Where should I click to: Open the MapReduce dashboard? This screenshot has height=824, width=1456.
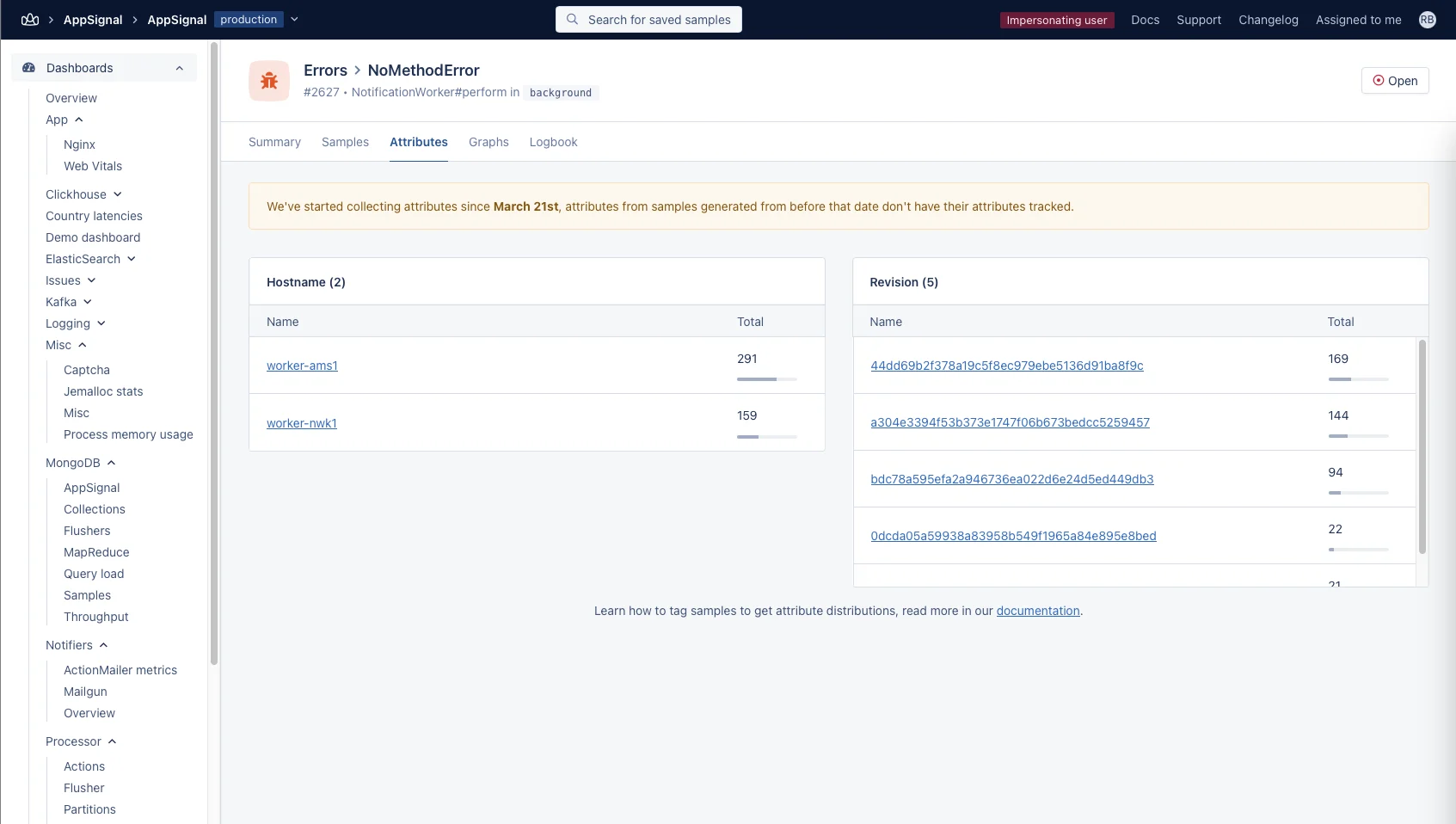96,552
